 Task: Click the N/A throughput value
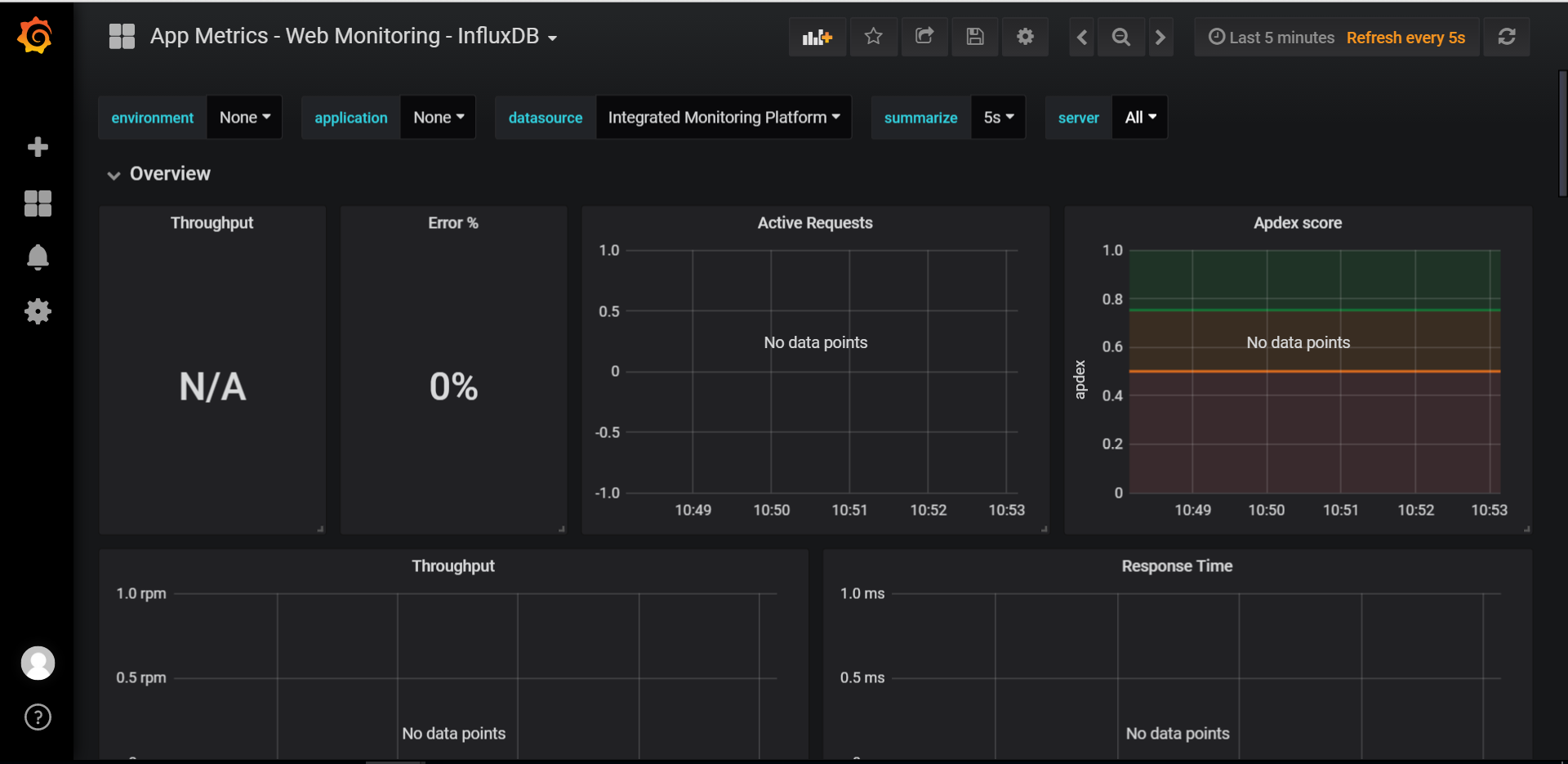click(212, 386)
